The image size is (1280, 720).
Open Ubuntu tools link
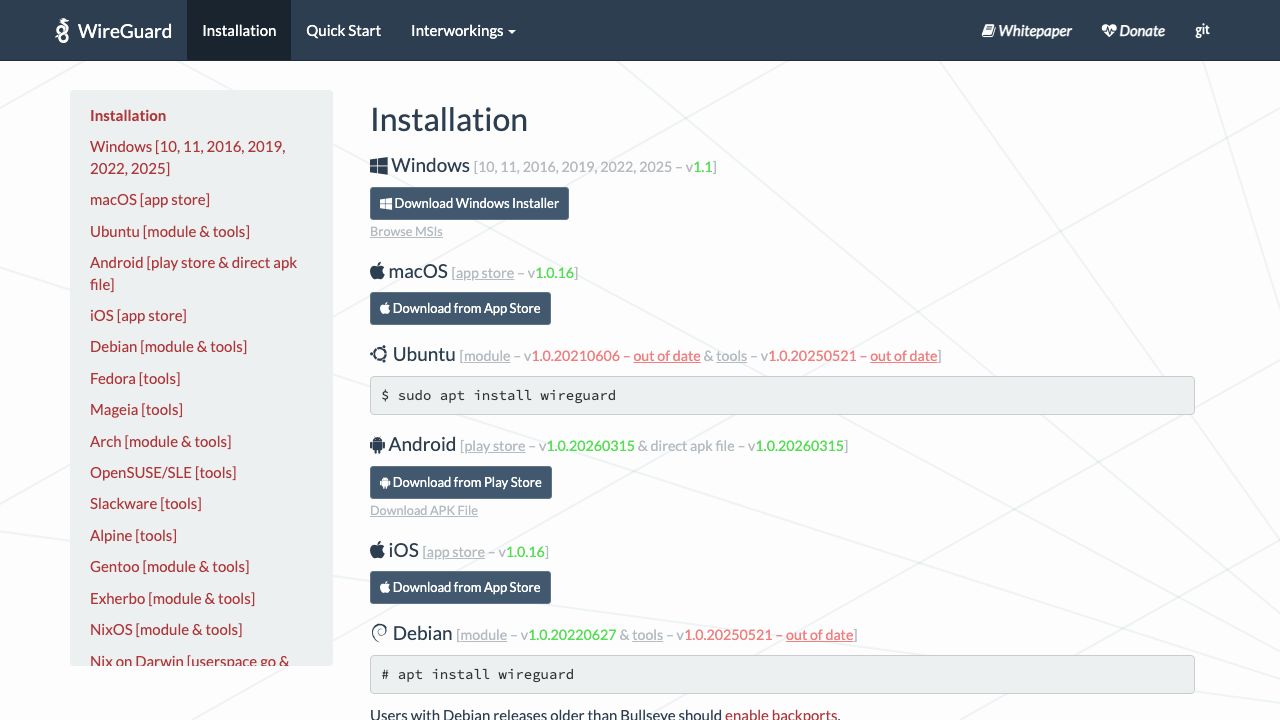click(x=732, y=356)
